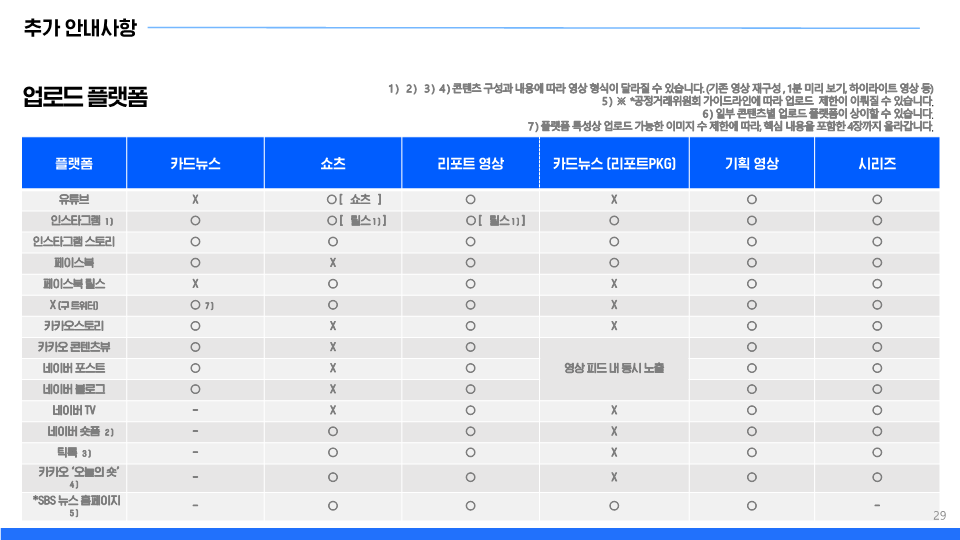Select O mark in 틱톡 기획 영상 cell
The height and width of the screenshot is (540, 960).
(752, 453)
